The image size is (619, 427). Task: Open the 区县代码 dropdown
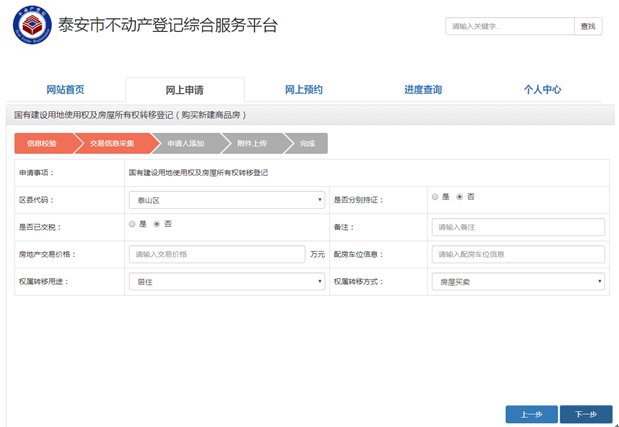227,200
